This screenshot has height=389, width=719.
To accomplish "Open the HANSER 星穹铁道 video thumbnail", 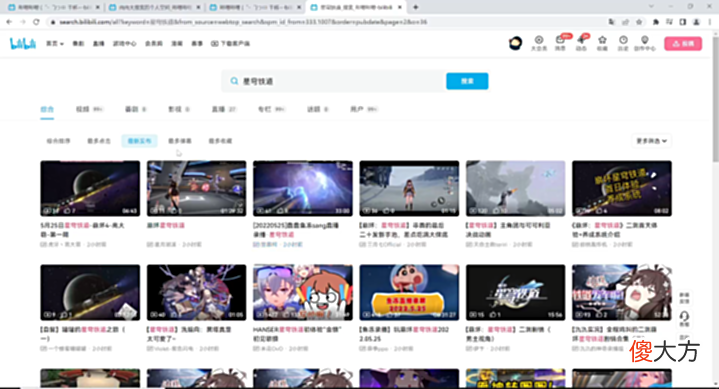I will point(303,292).
